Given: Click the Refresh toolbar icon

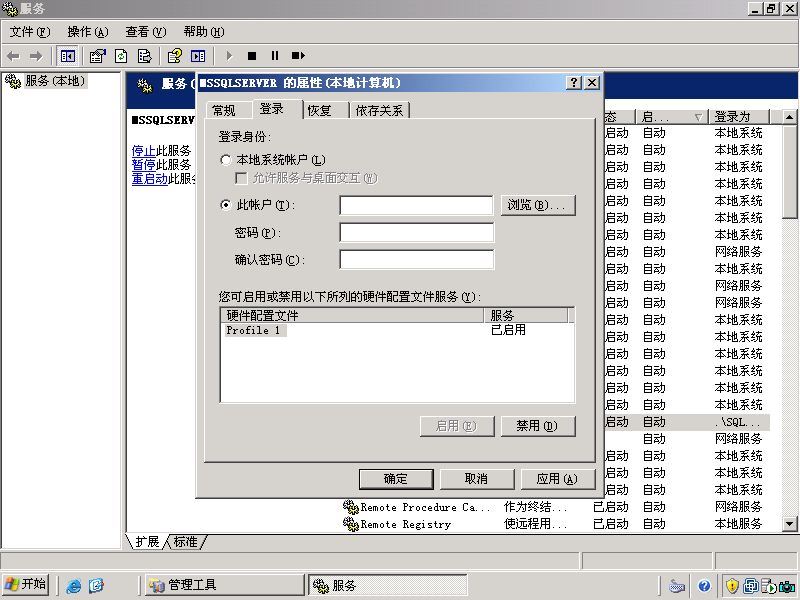Looking at the screenshot, I should coord(121,56).
